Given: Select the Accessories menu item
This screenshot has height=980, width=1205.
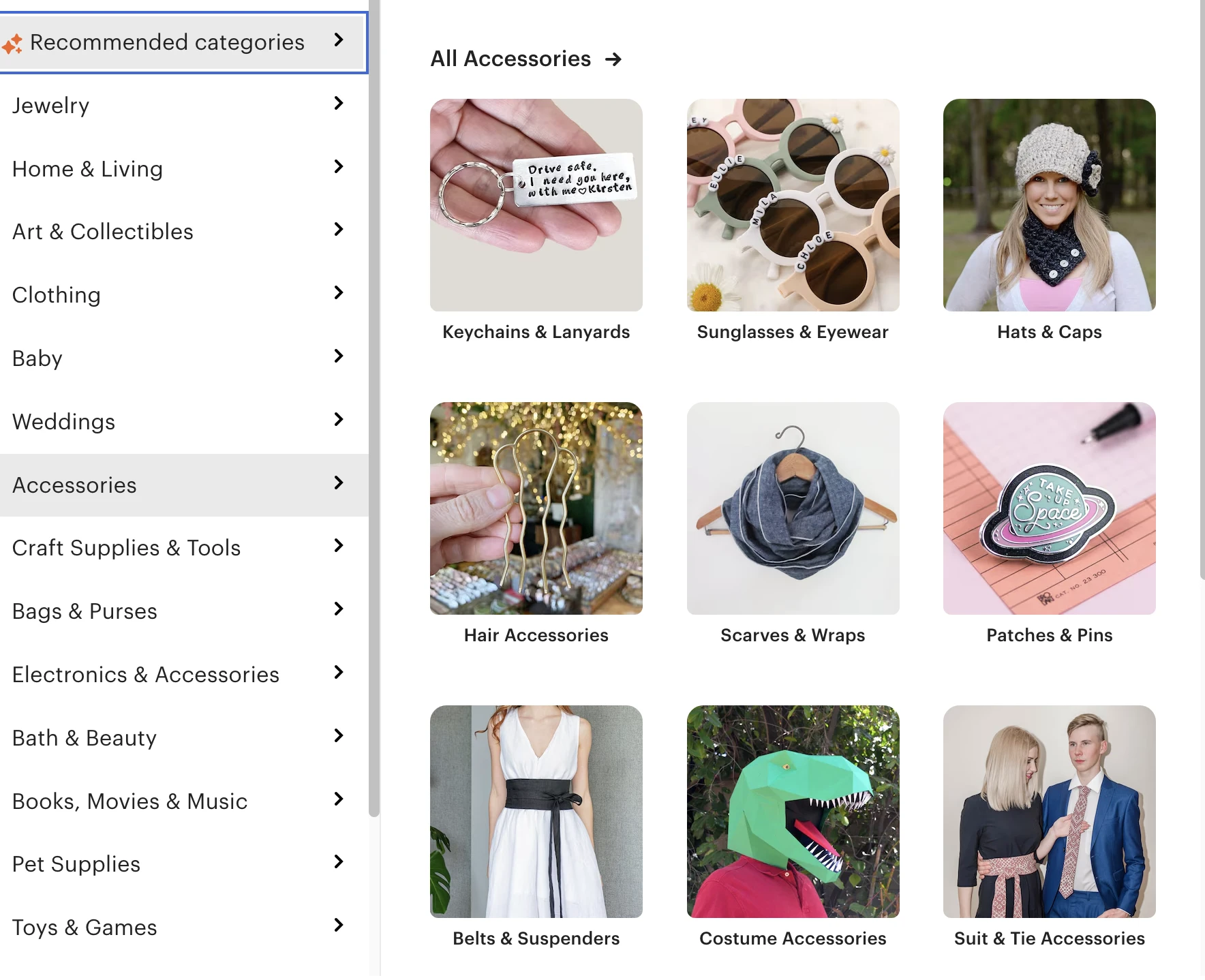Looking at the screenshot, I should tap(75, 485).
